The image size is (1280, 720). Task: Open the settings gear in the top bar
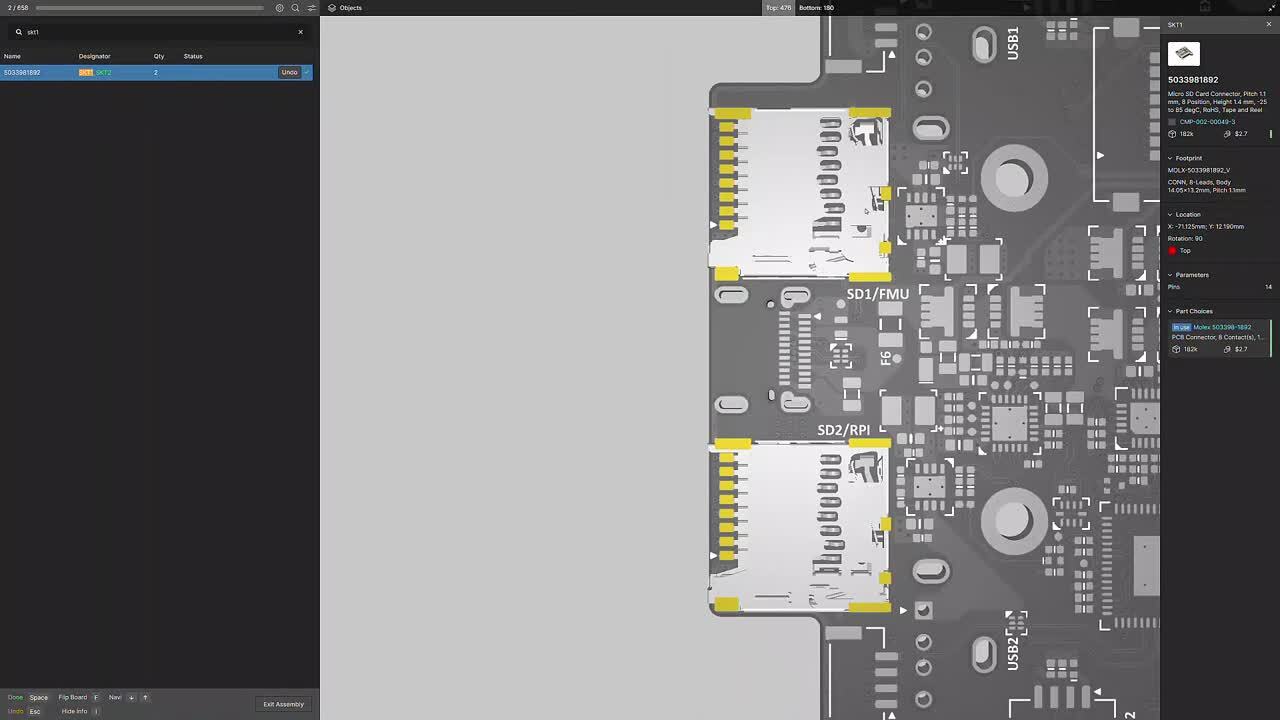[x=280, y=8]
